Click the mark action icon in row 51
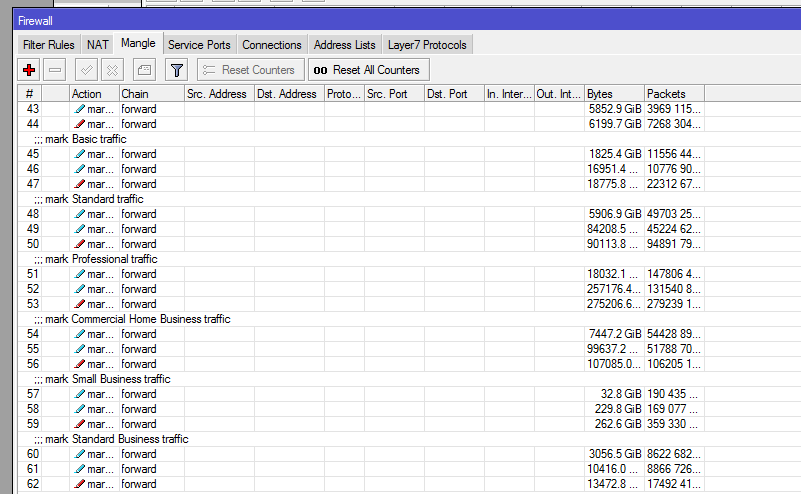Image resolution: width=801 pixels, height=494 pixels. [x=80, y=274]
